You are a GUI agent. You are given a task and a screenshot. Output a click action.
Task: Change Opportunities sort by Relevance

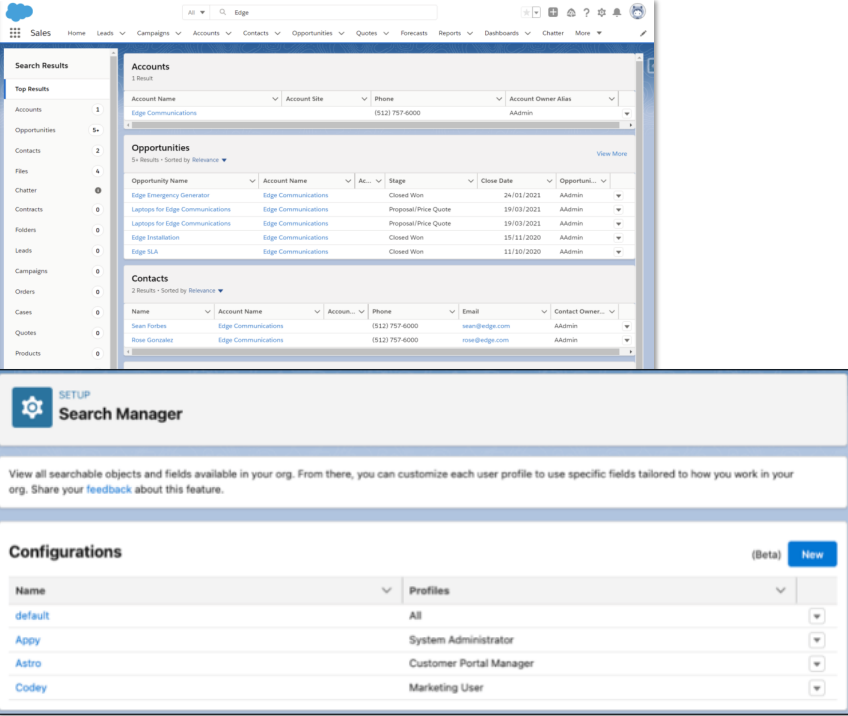209,160
